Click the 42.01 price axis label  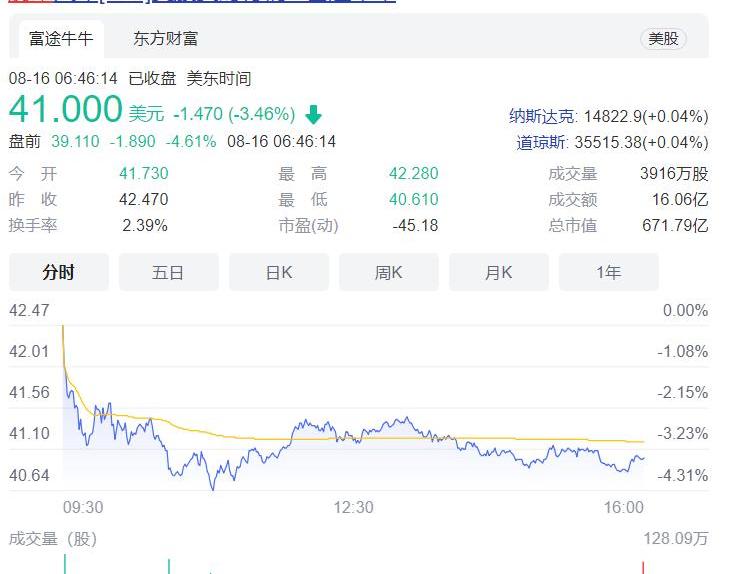pos(29,351)
